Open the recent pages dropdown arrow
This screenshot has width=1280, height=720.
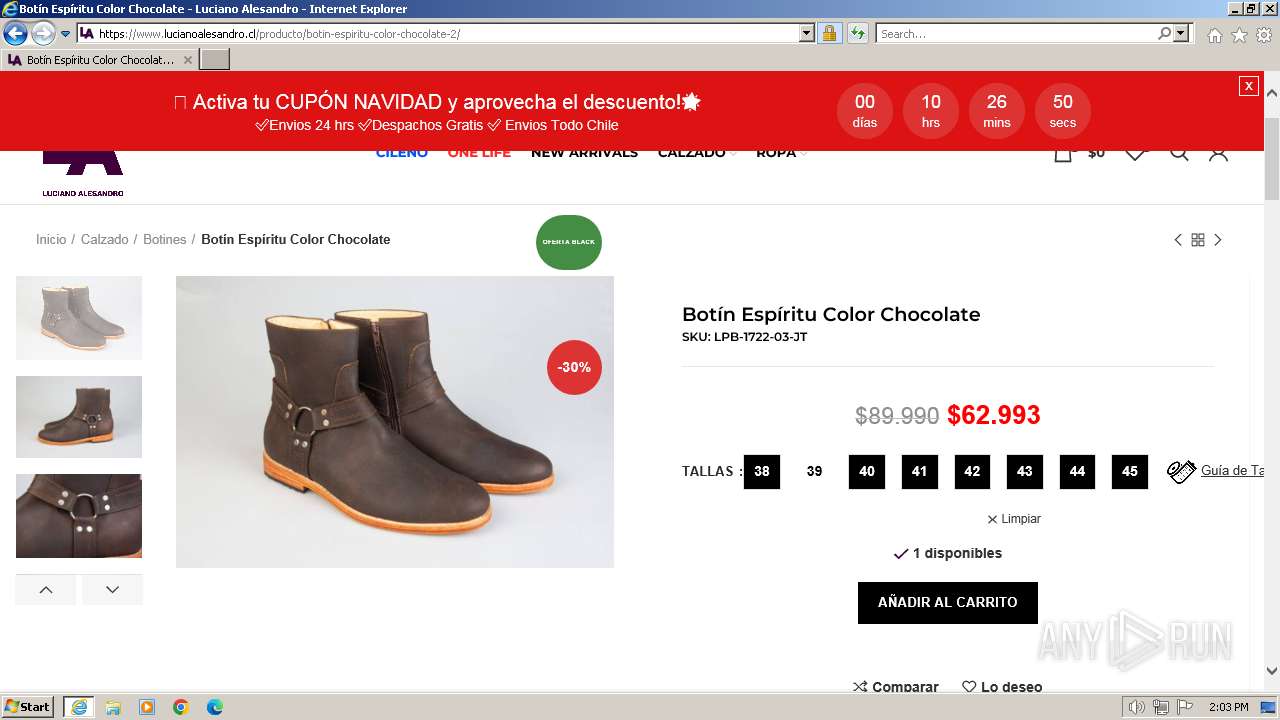(65, 34)
